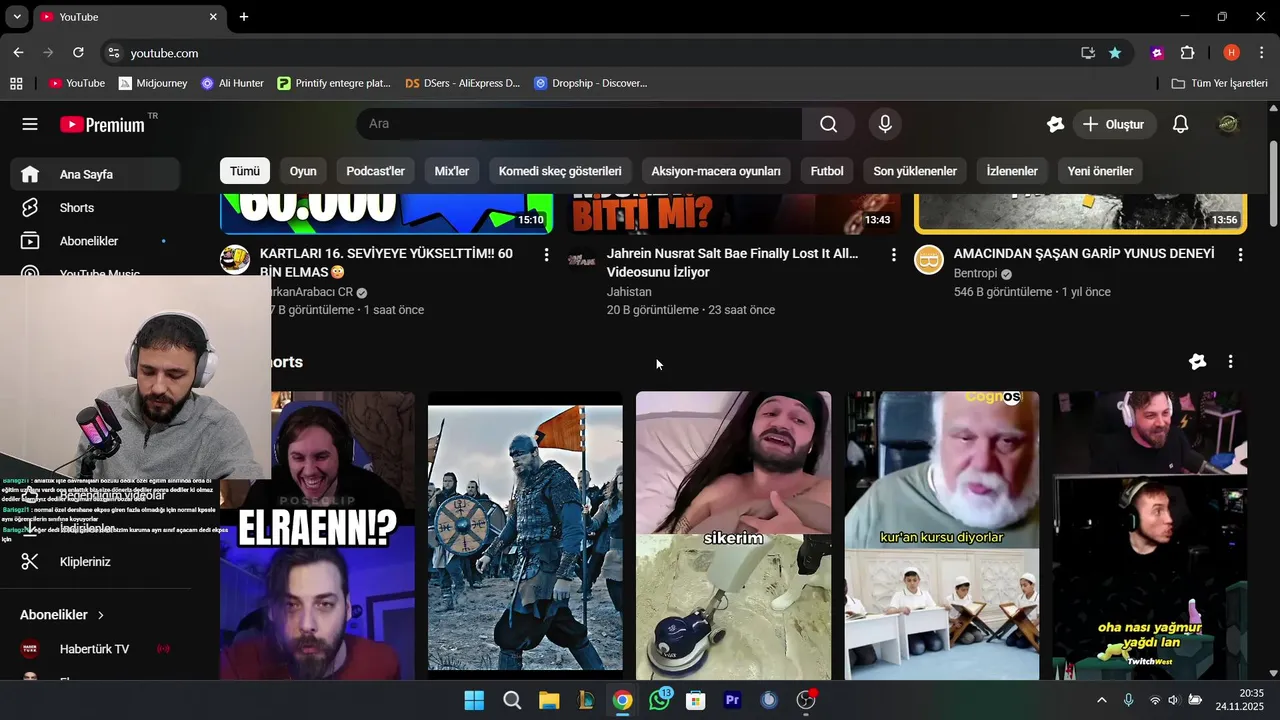Select Podcast'ler filter chip
Screen dimensions: 1280x720
click(376, 171)
